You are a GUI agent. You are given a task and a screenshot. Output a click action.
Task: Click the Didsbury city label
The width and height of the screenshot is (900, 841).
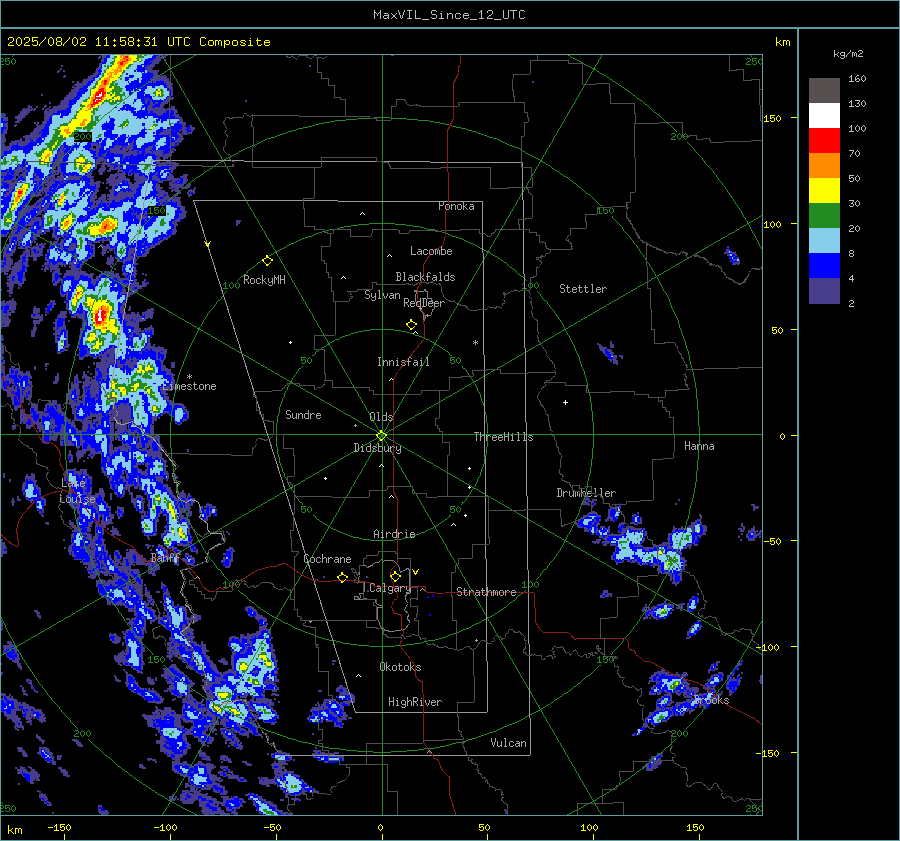(x=377, y=448)
